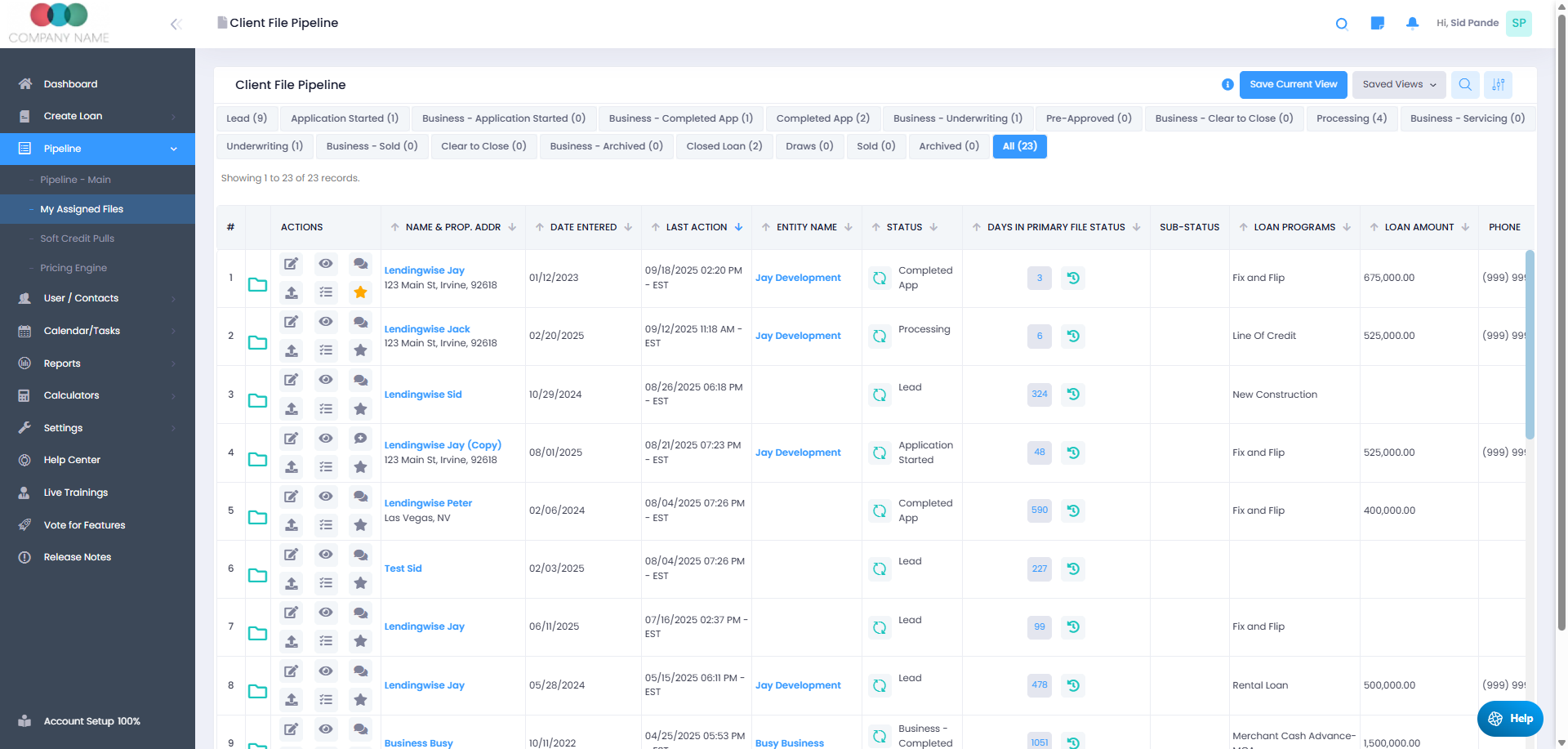Toggle the eye icon for Lendingwise Jay (Copy)
The image size is (1568, 749).
(x=326, y=439)
